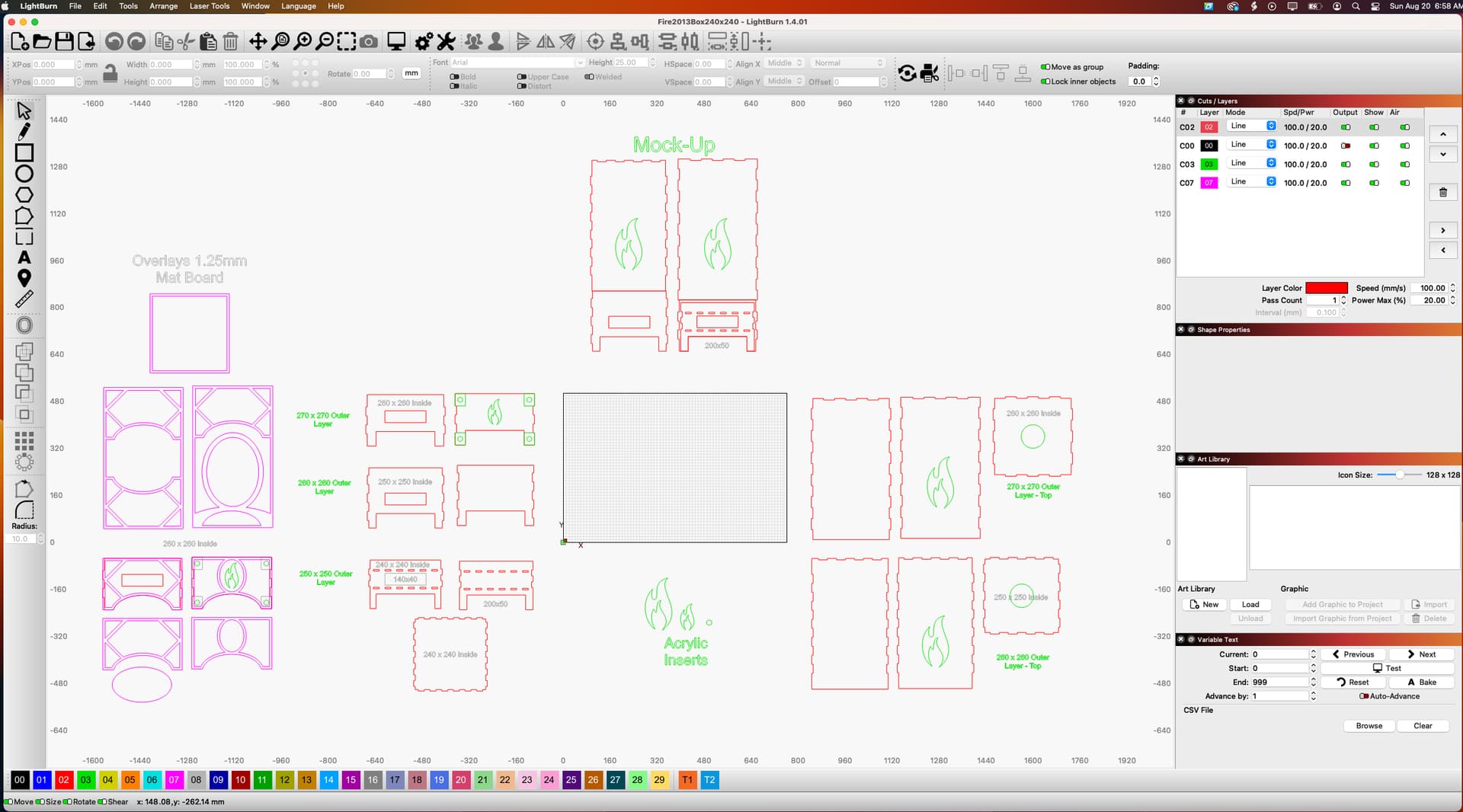Pick the Ellipse tool in left toolbar

point(24,174)
